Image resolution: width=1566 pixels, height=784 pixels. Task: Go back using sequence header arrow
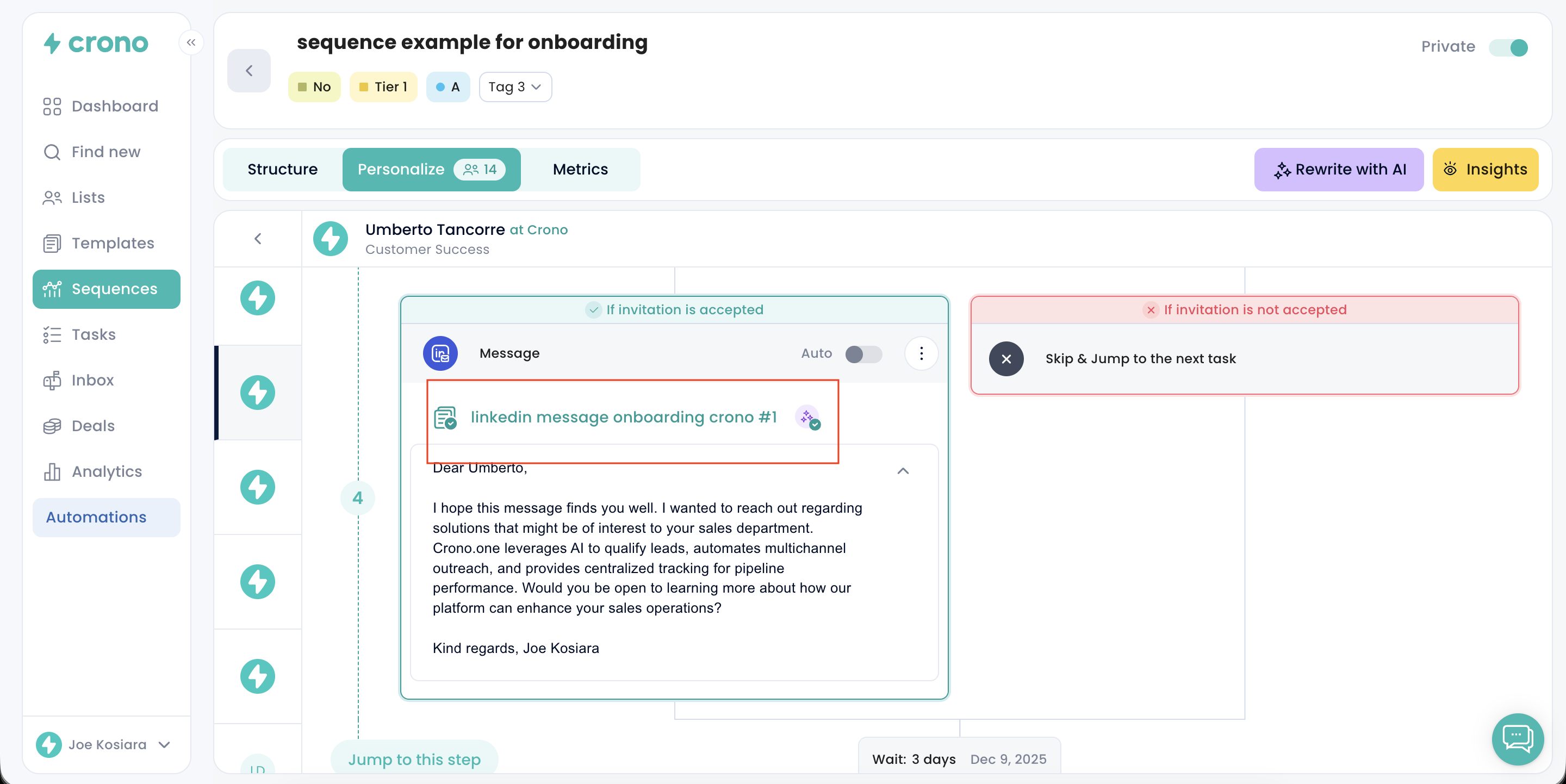tap(248, 71)
